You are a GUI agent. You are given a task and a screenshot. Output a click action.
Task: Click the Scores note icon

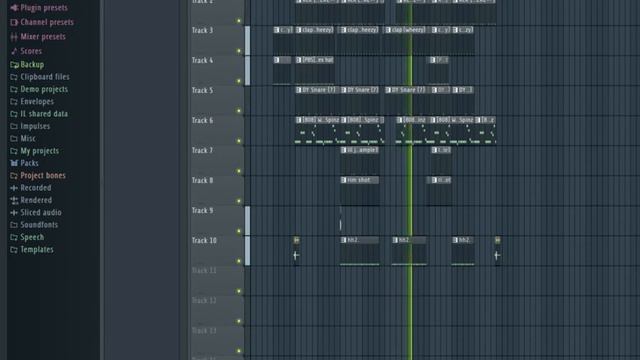coord(14,51)
